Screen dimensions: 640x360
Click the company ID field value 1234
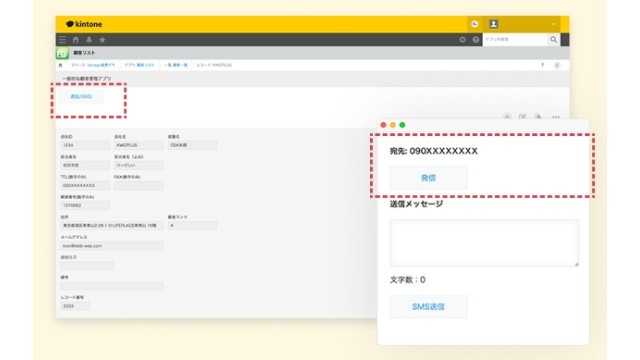click(85, 145)
